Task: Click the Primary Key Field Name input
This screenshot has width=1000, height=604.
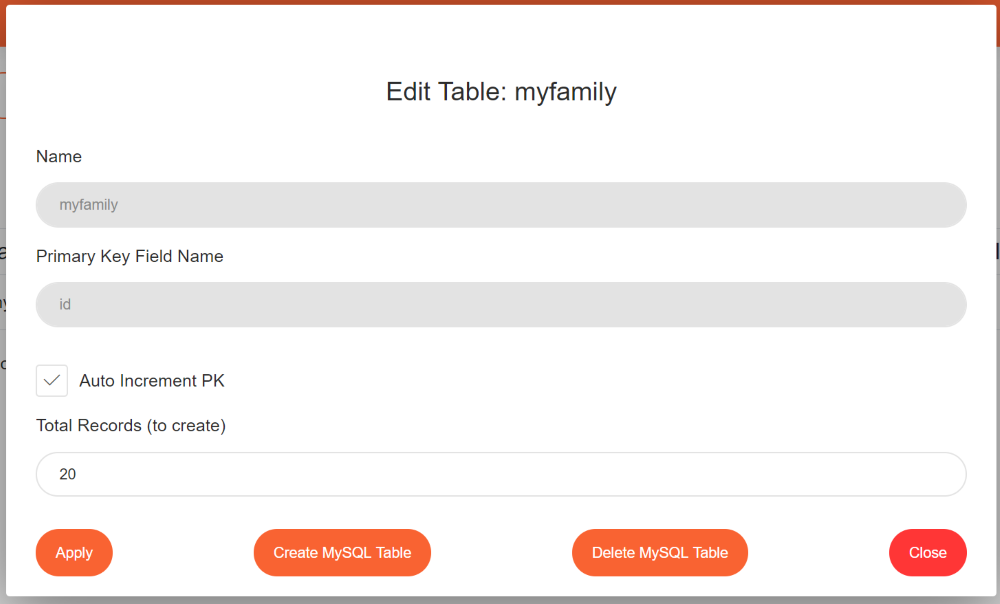Action: (x=500, y=305)
